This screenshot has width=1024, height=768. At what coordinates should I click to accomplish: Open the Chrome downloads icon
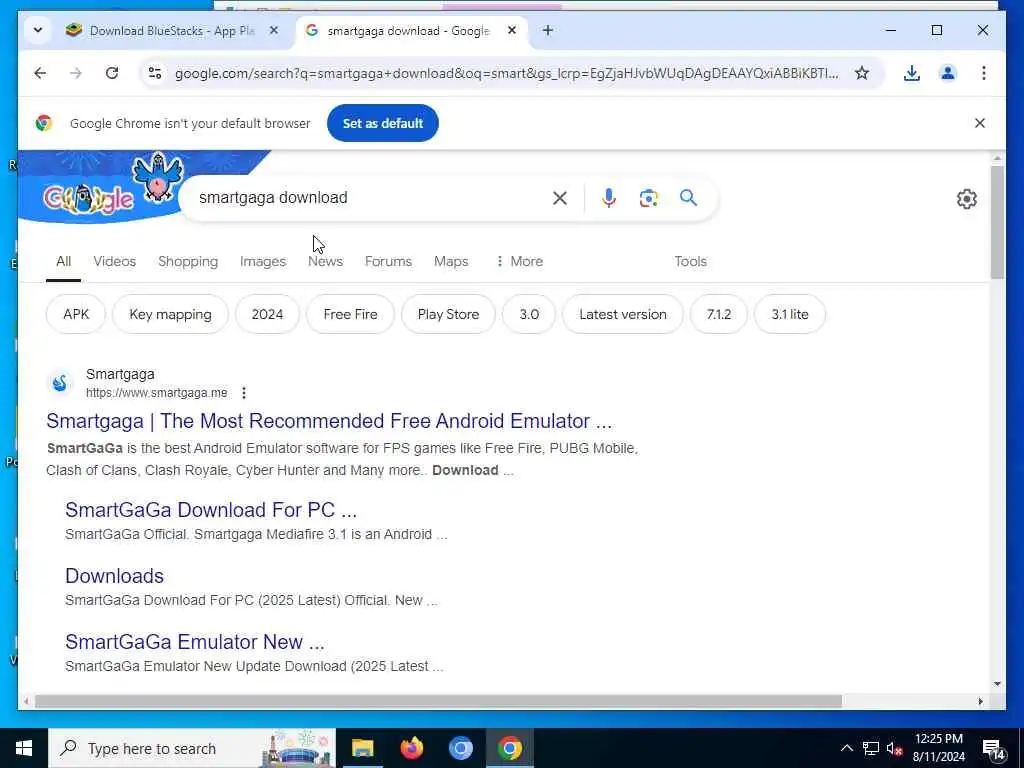912,73
